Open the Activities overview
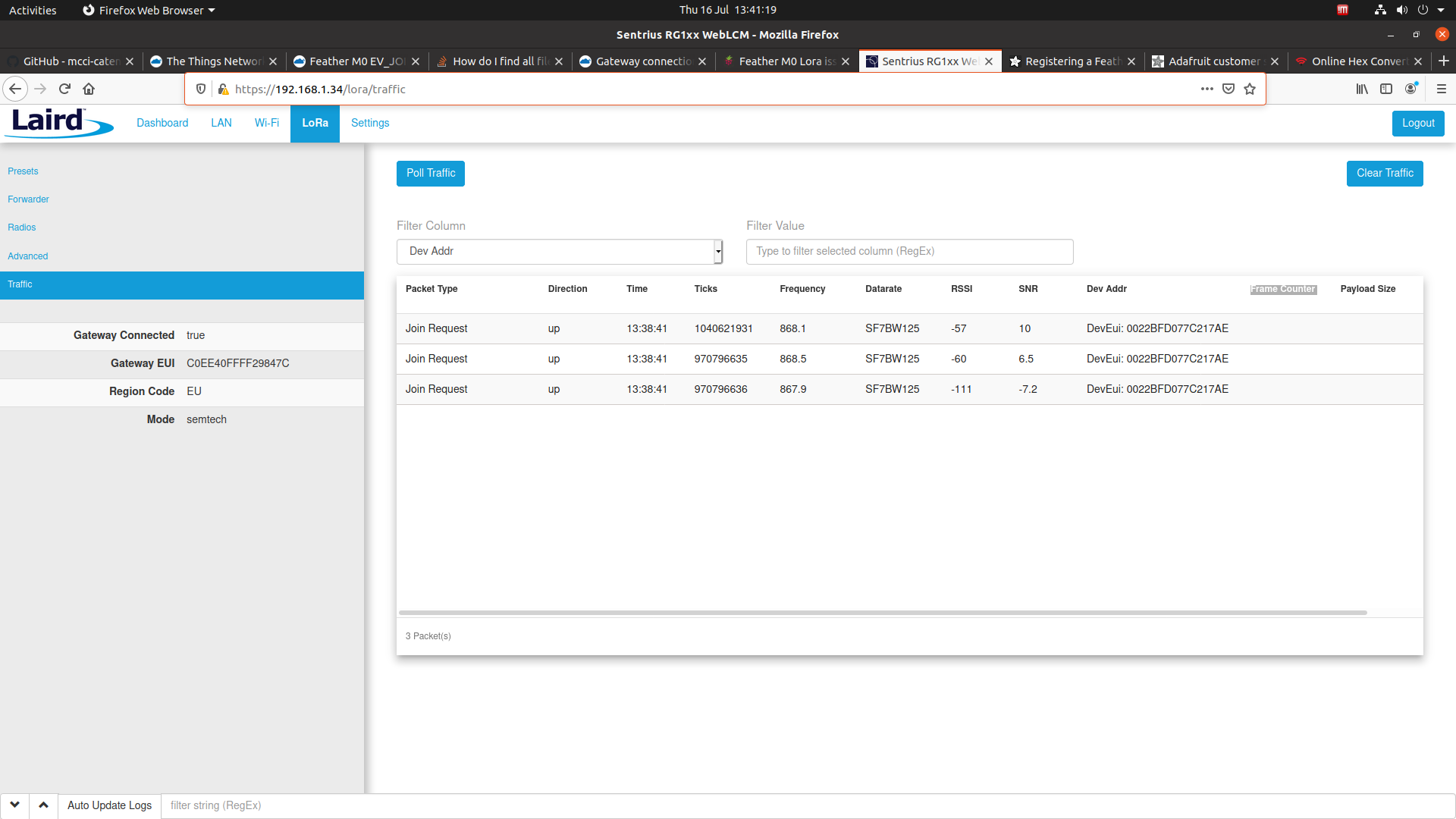Image resolution: width=1456 pixels, height=819 pixels. (33, 10)
